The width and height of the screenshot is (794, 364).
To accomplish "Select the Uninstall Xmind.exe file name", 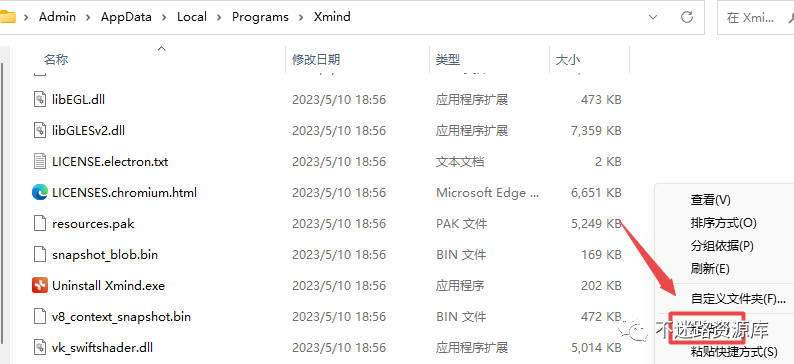I will tap(108, 286).
